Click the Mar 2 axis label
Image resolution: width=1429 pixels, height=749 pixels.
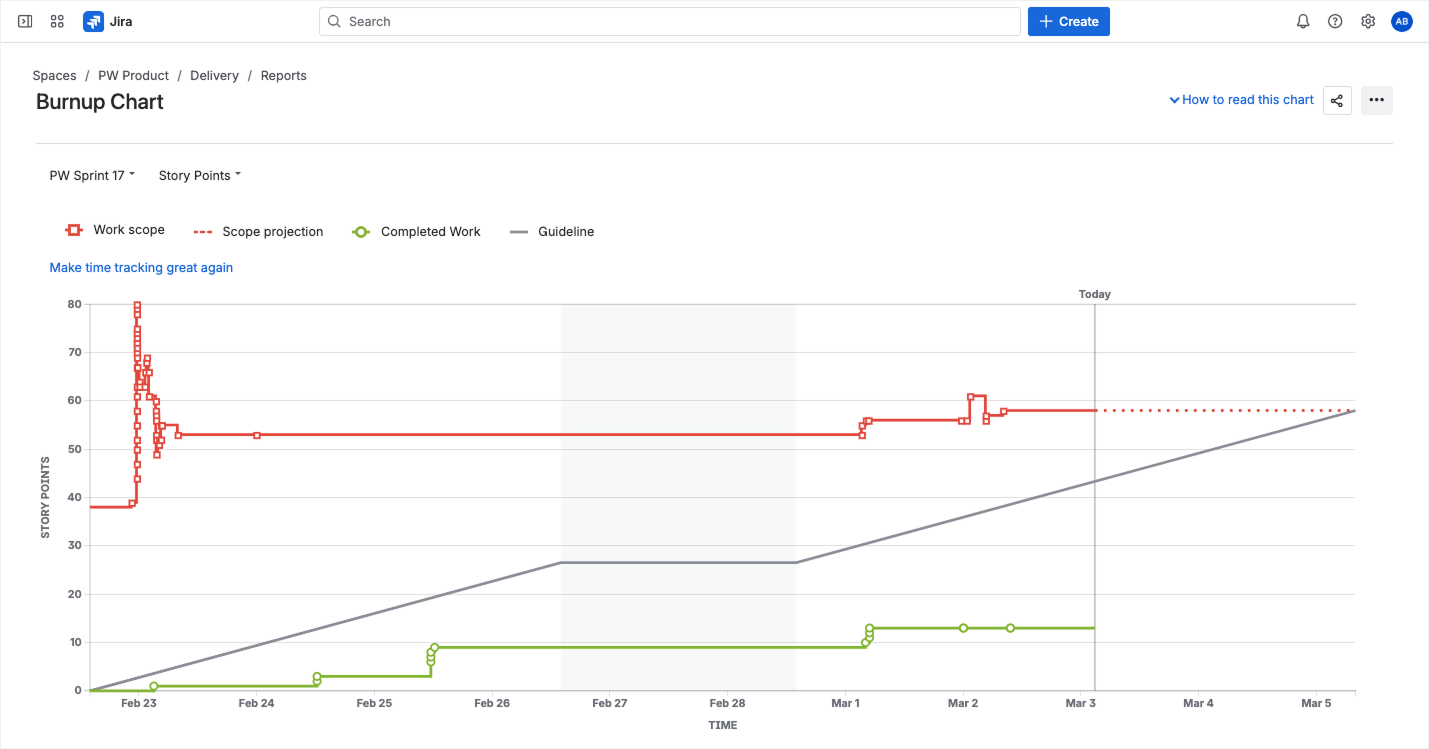[x=963, y=703]
